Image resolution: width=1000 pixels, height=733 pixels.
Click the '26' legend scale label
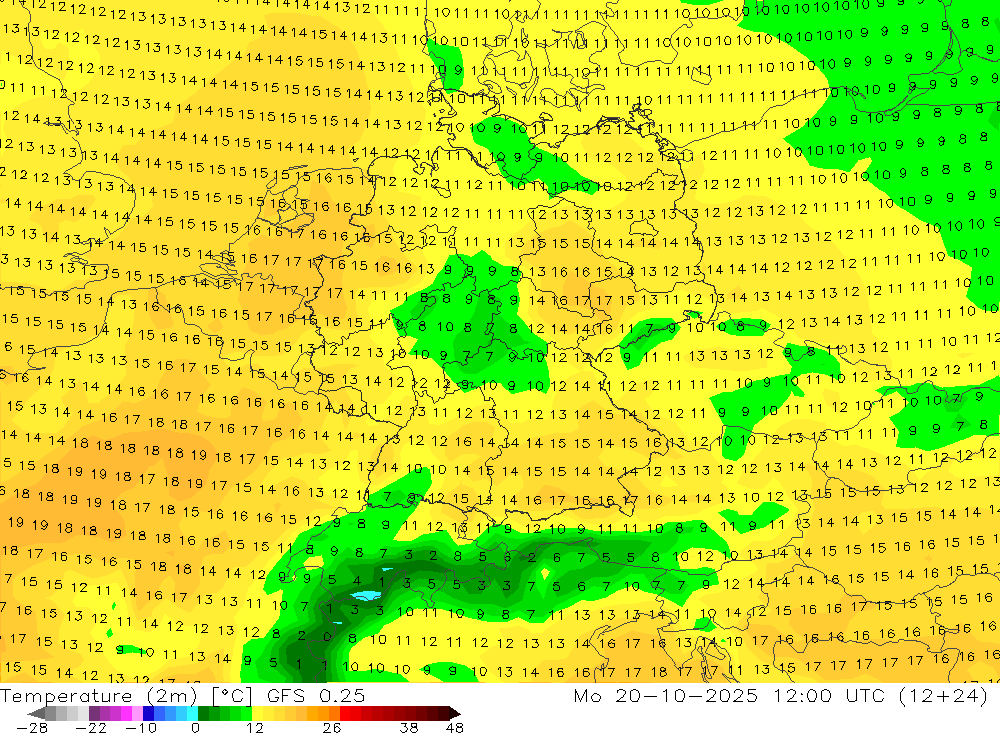click(x=332, y=727)
